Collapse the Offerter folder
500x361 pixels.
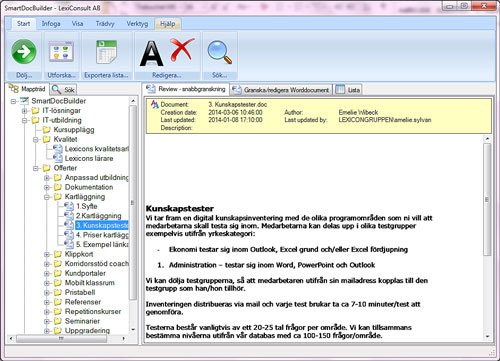36,168
